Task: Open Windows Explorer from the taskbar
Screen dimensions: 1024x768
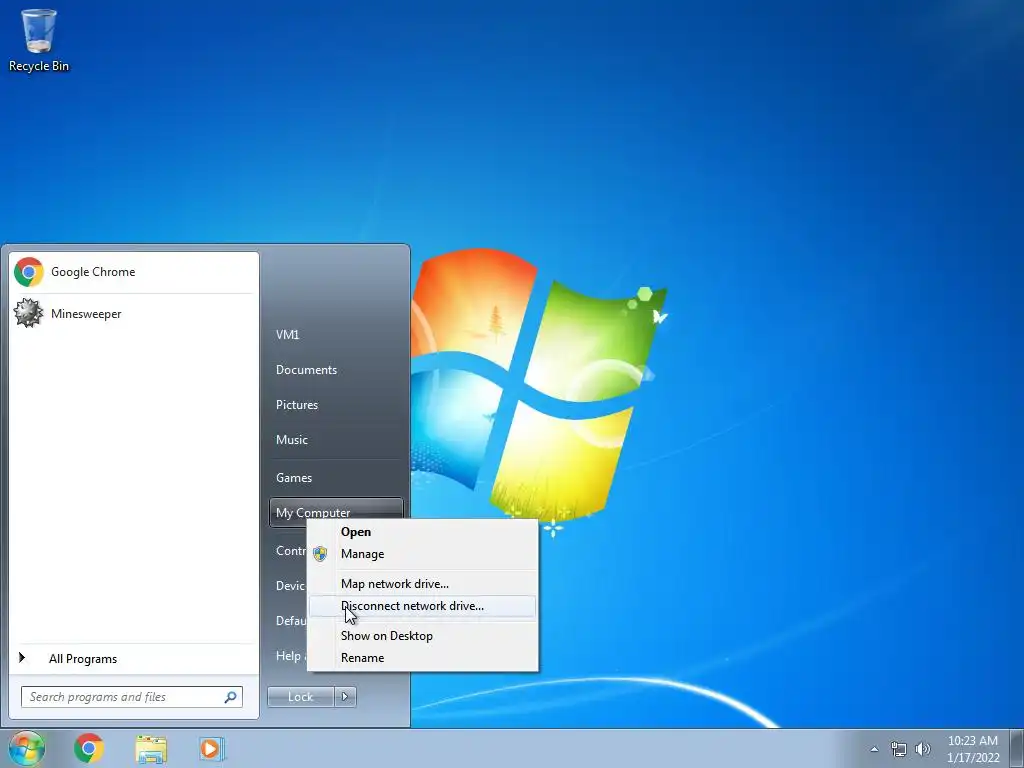Action: (x=151, y=748)
